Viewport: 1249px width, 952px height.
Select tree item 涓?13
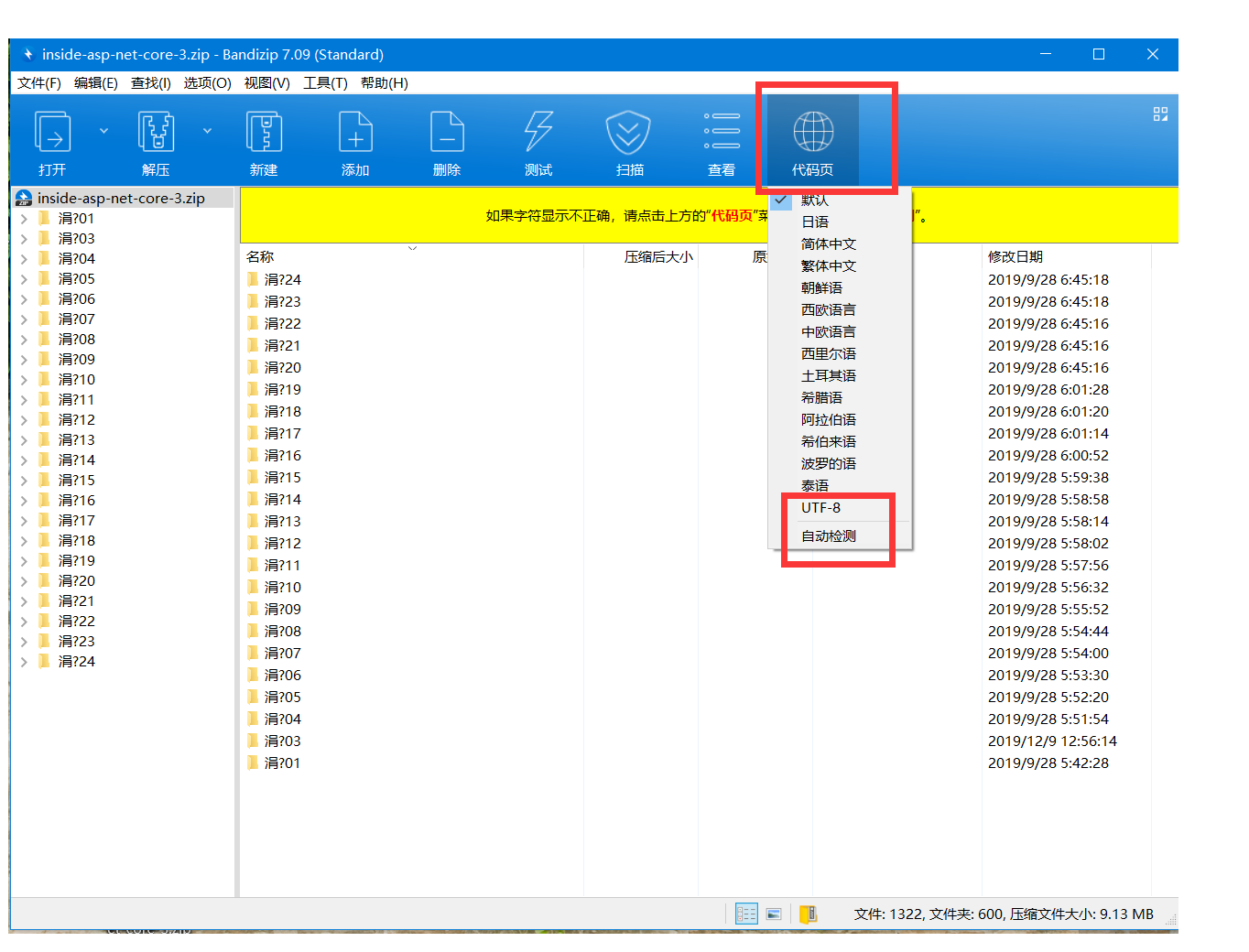click(x=77, y=440)
